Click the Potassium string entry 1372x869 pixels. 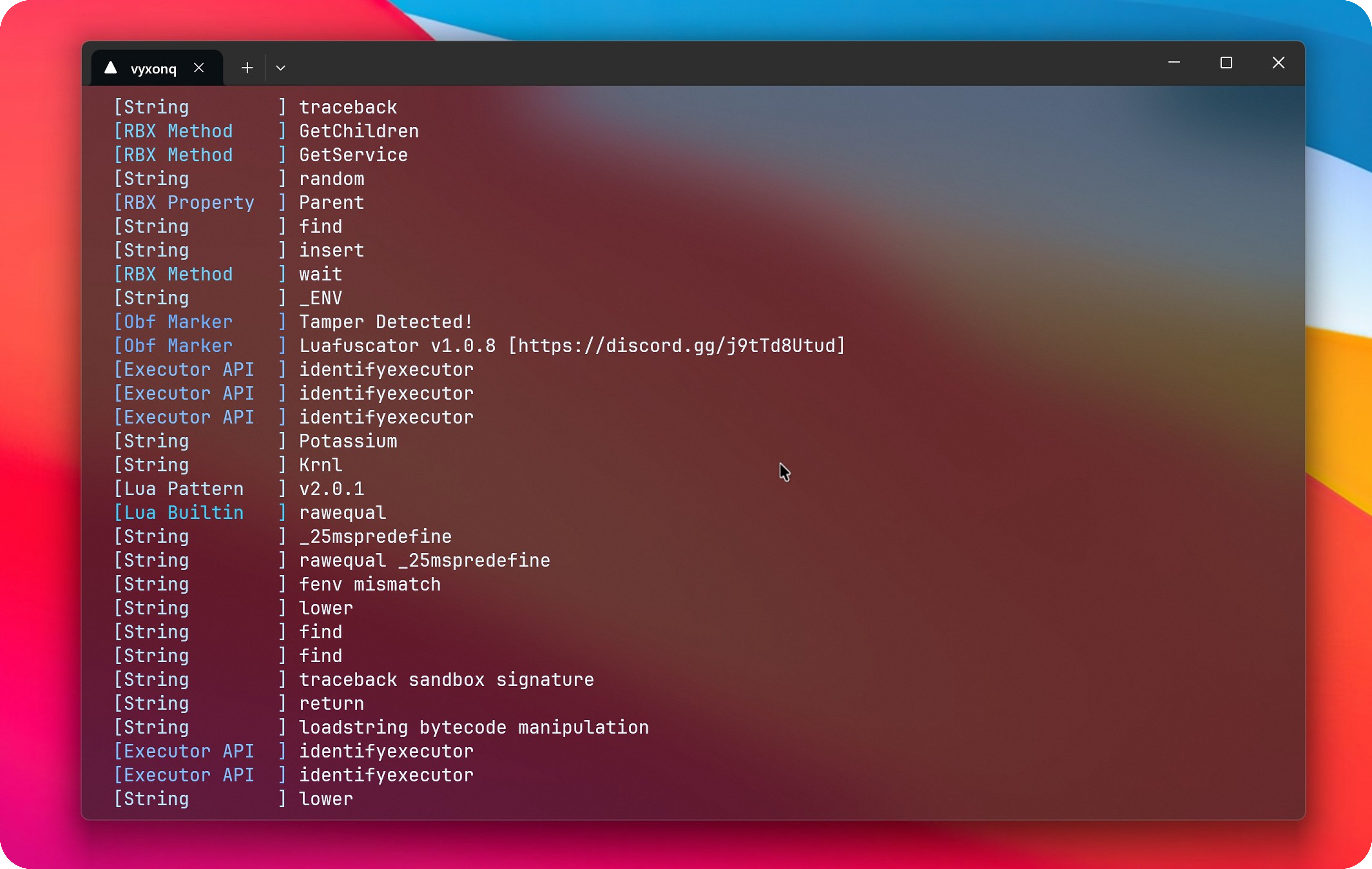348,441
